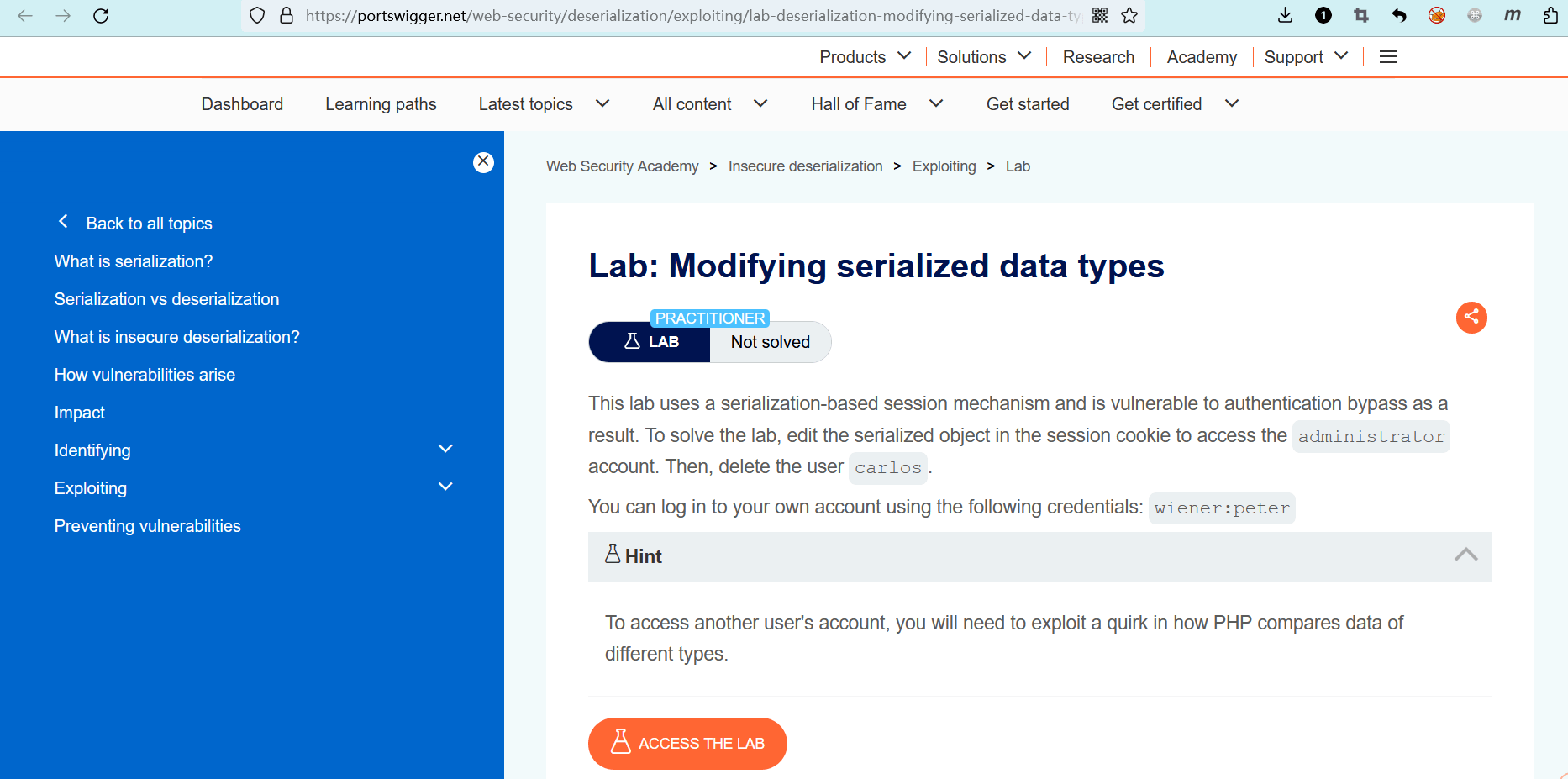Click the URL address bar
1568x779 pixels.
pos(689,16)
